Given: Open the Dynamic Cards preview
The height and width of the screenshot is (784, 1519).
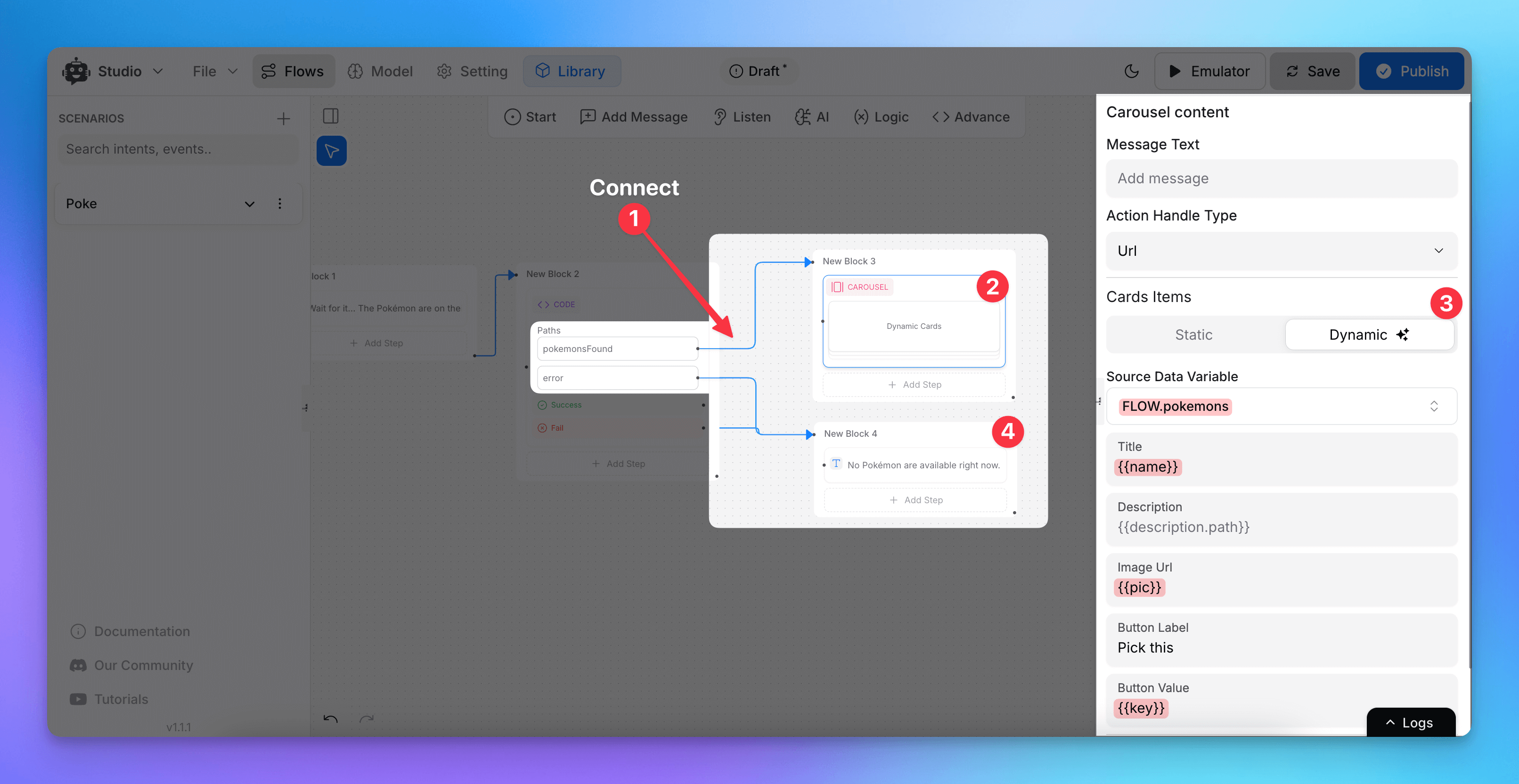Looking at the screenshot, I should coord(914,326).
